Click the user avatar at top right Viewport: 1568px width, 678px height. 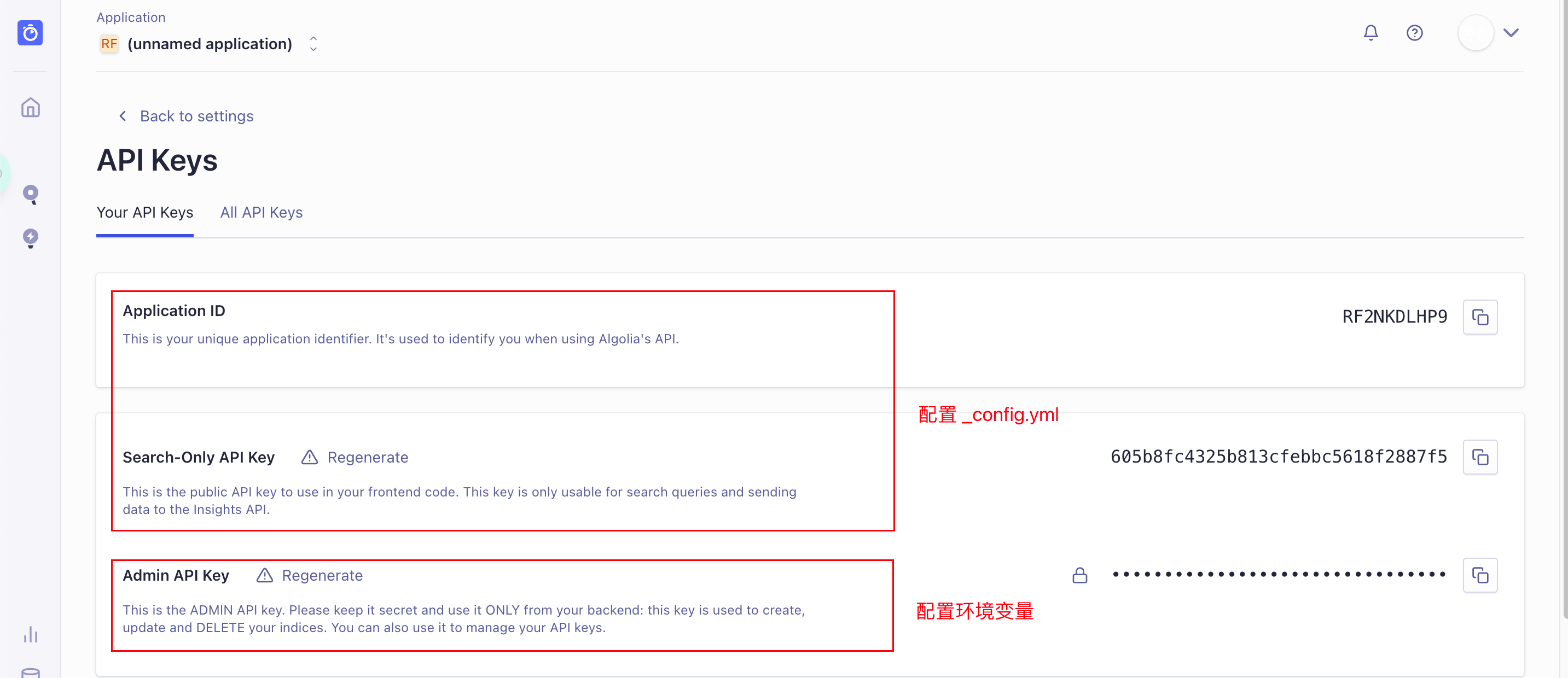coord(1476,32)
